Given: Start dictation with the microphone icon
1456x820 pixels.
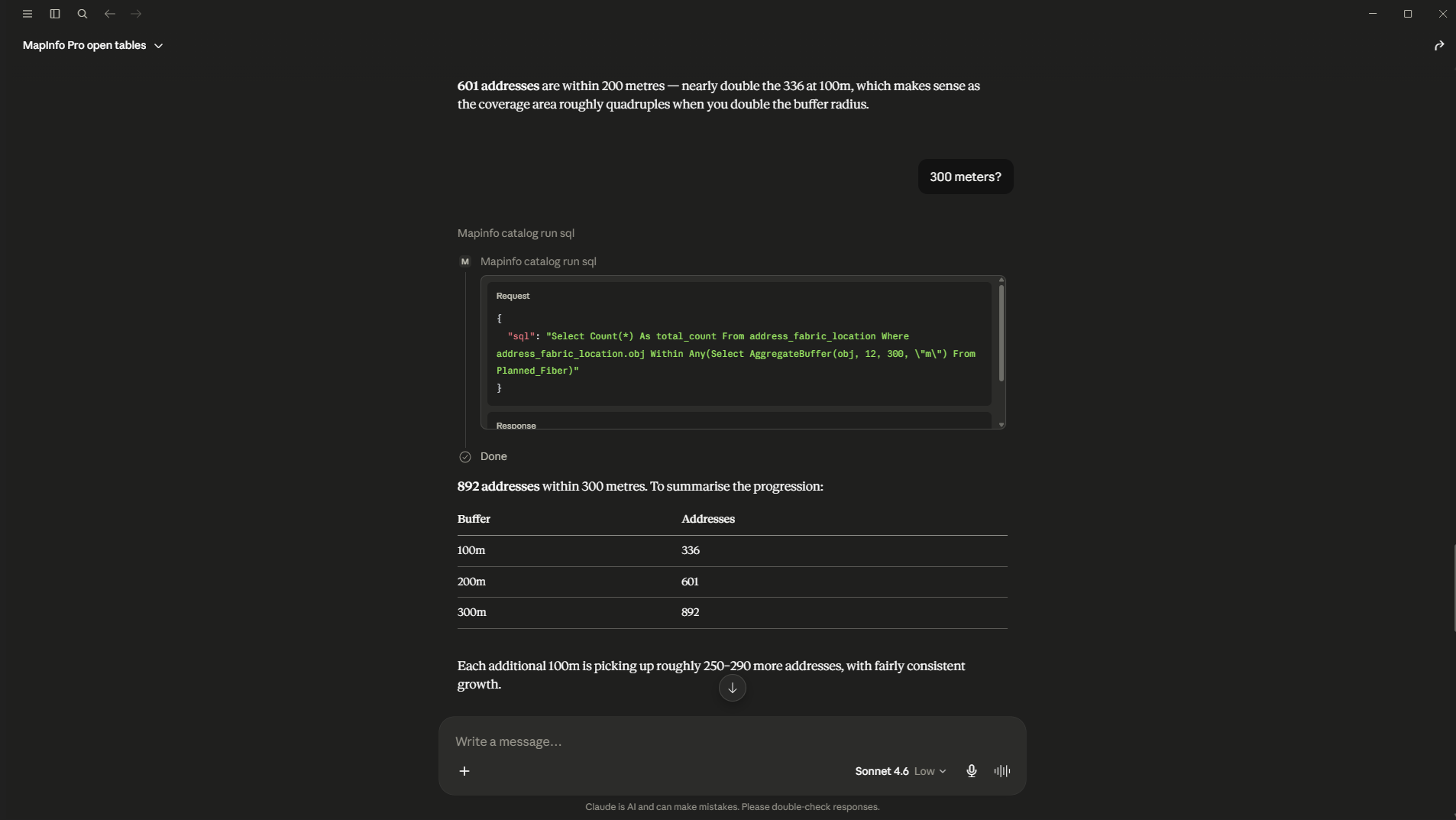Looking at the screenshot, I should point(972,771).
